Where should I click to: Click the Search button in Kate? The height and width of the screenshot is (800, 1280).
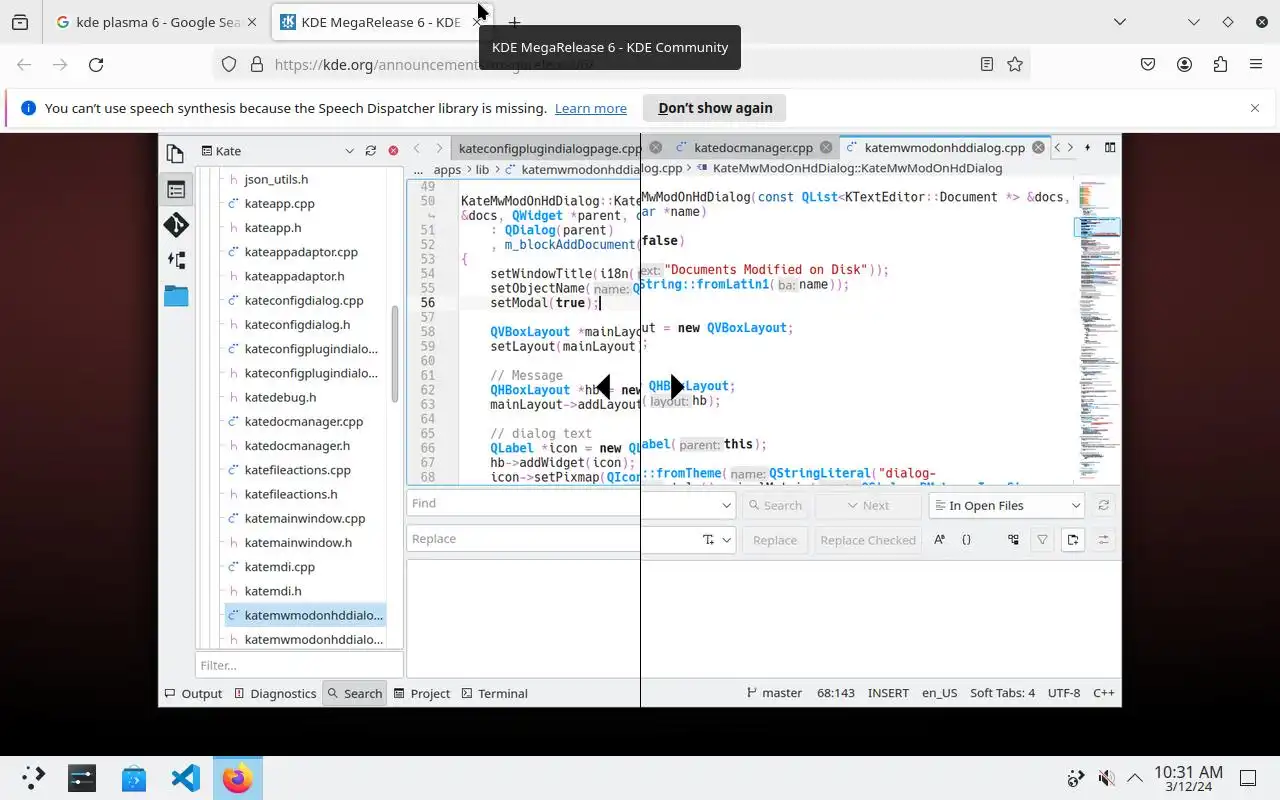pos(774,505)
